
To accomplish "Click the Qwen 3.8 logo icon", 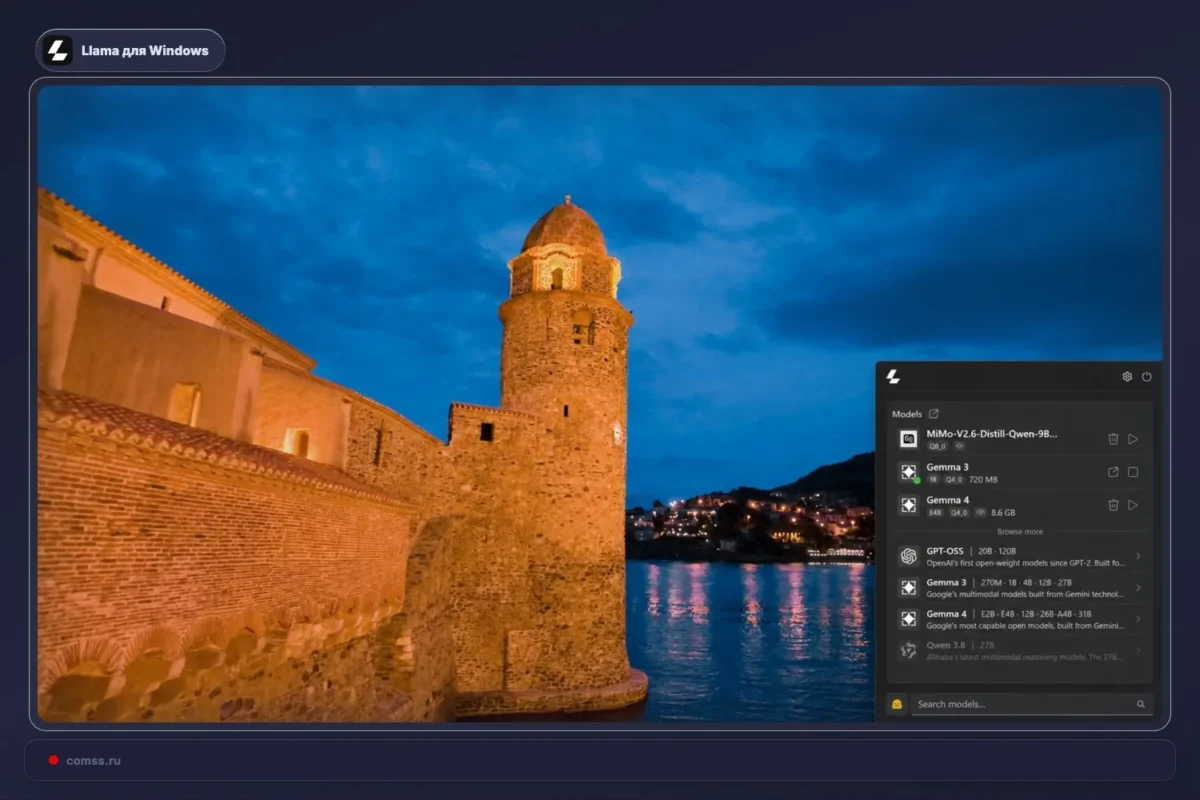I will click(x=908, y=650).
